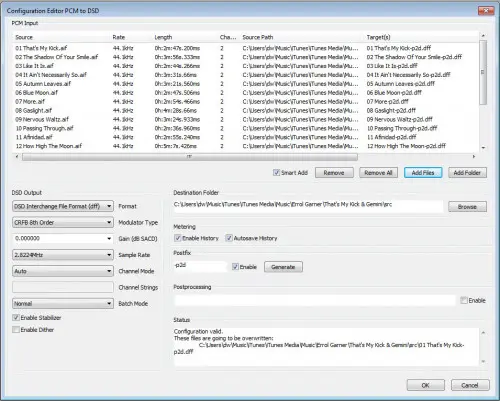Select the row 08 Gaslight.aif

pos(246,110)
